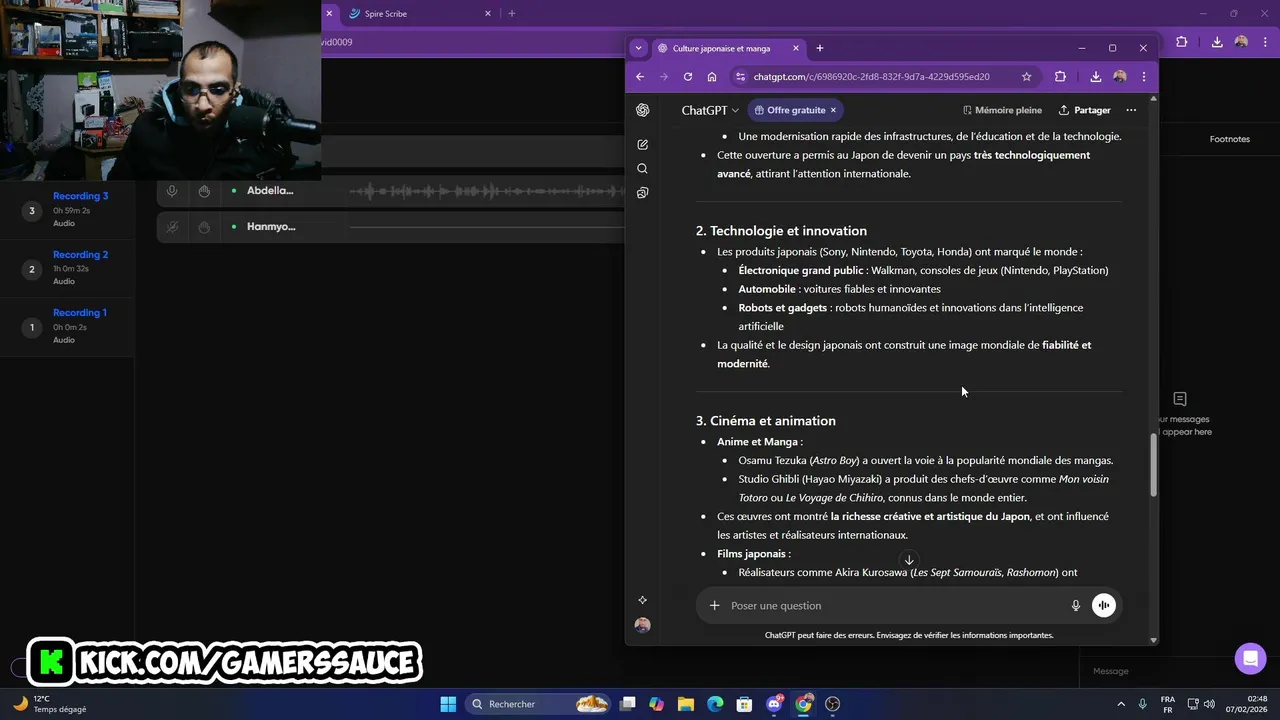Focus the Poser une question input
Screen dimensions: 1280x720
(x=895, y=605)
